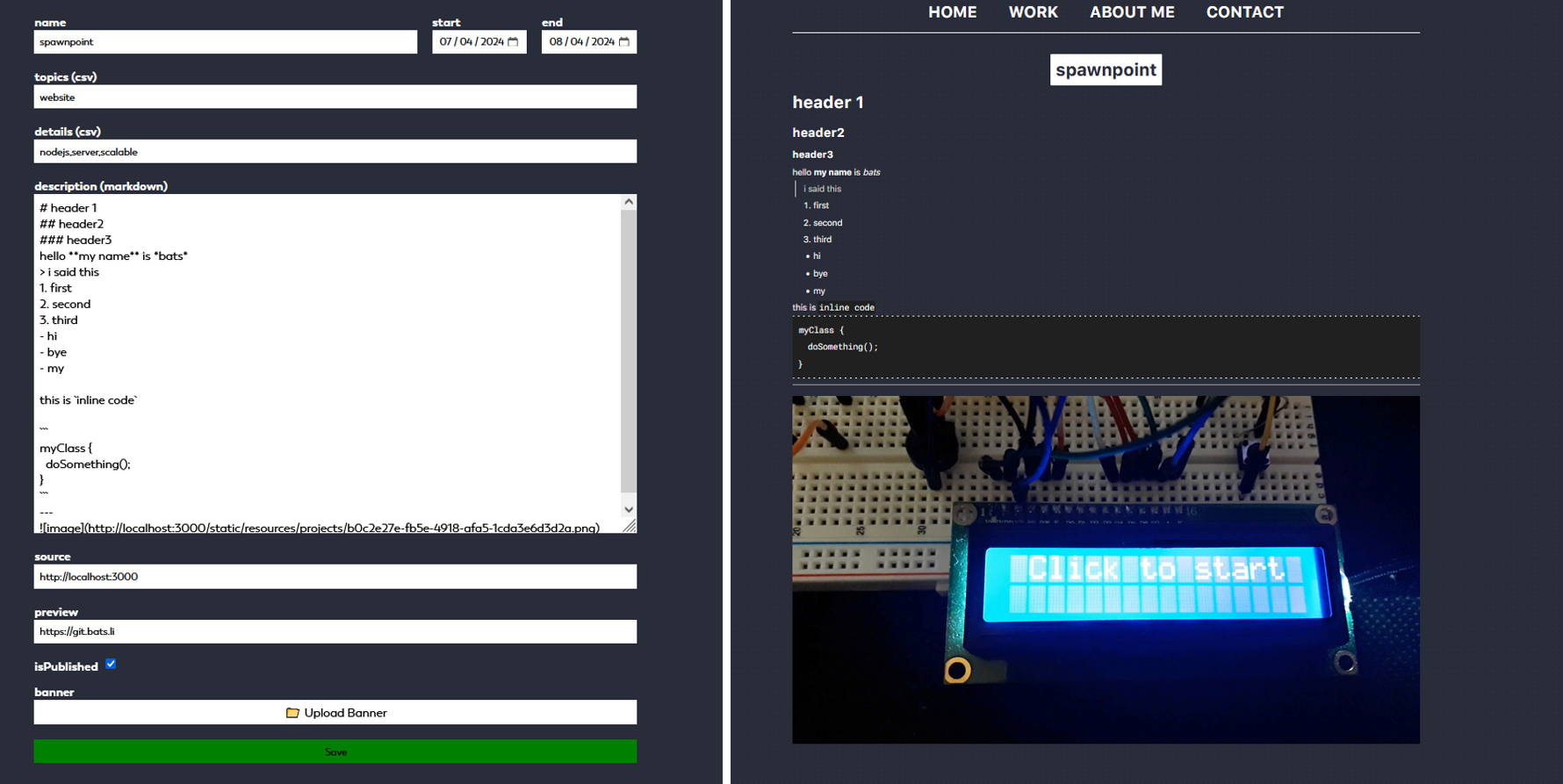Viewport: 1563px width, 784px height.
Task: Navigate to ABOUT ME
Action: point(1131,12)
